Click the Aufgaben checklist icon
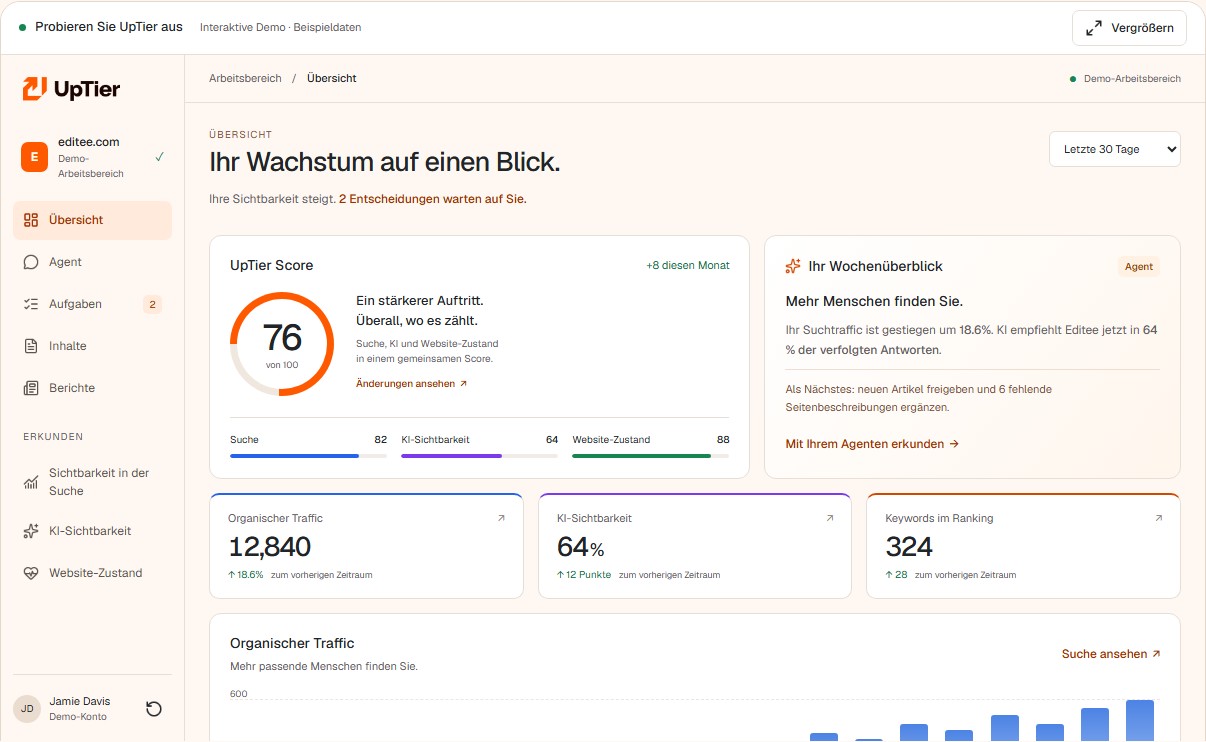Viewport: 1206px width, 742px height. pos(31,304)
